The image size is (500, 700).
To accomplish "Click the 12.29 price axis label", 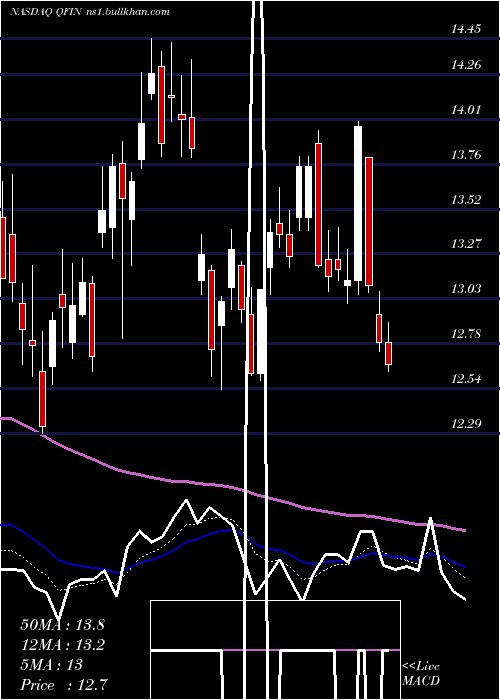I will click(466, 423).
